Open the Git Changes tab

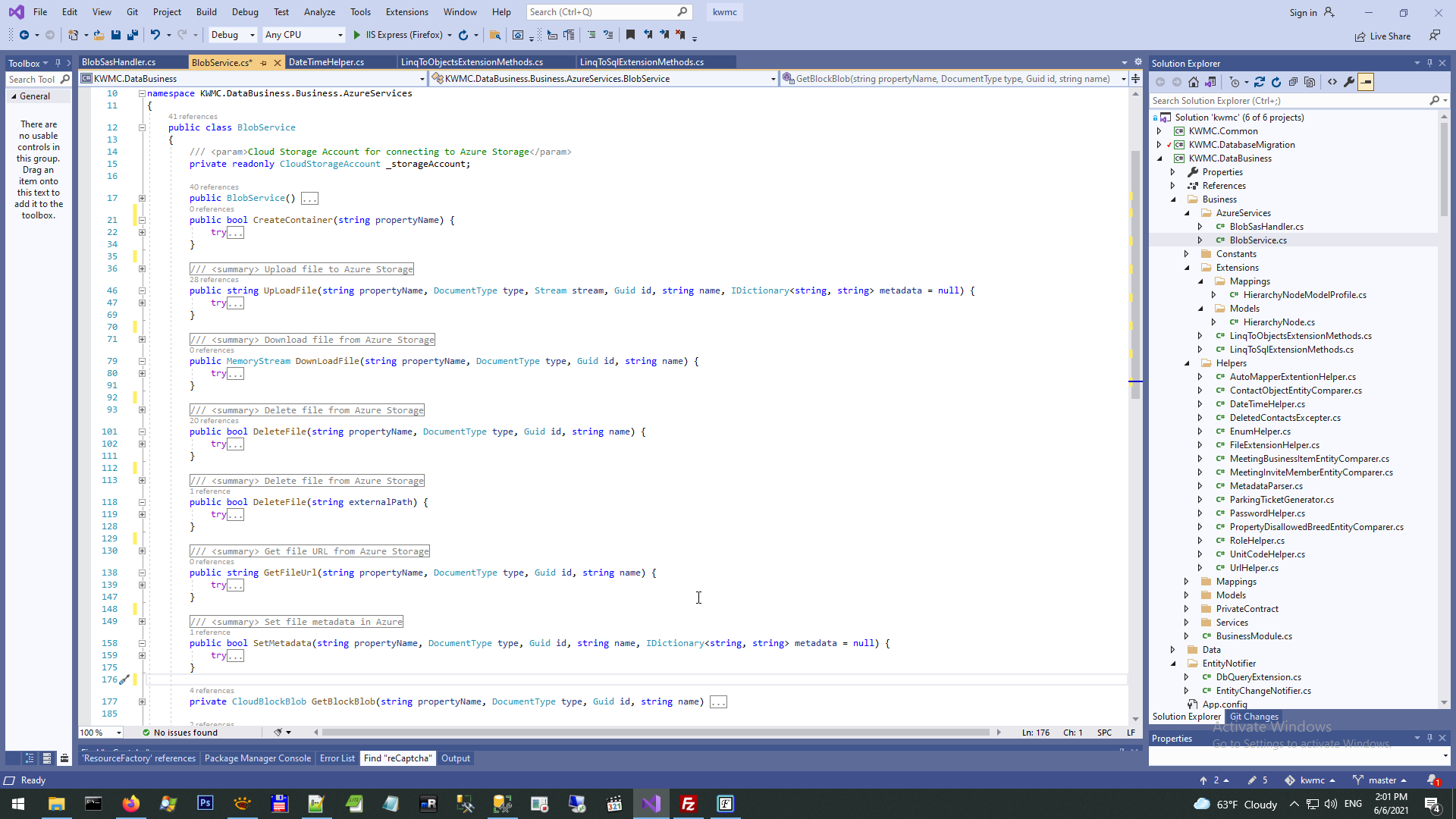pyautogui.click(x=1254, y=717)
